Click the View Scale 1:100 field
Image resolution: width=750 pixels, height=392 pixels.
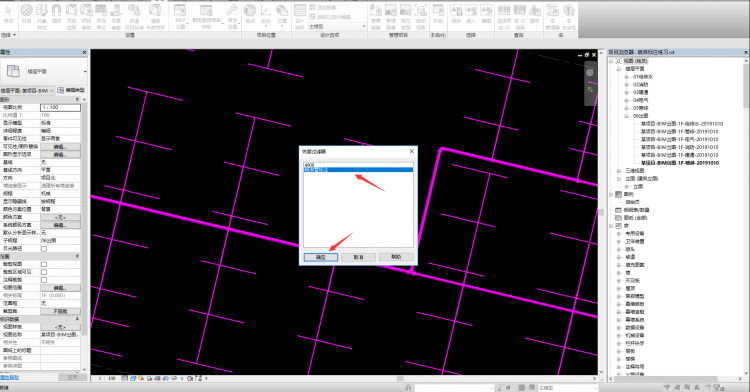60,107
